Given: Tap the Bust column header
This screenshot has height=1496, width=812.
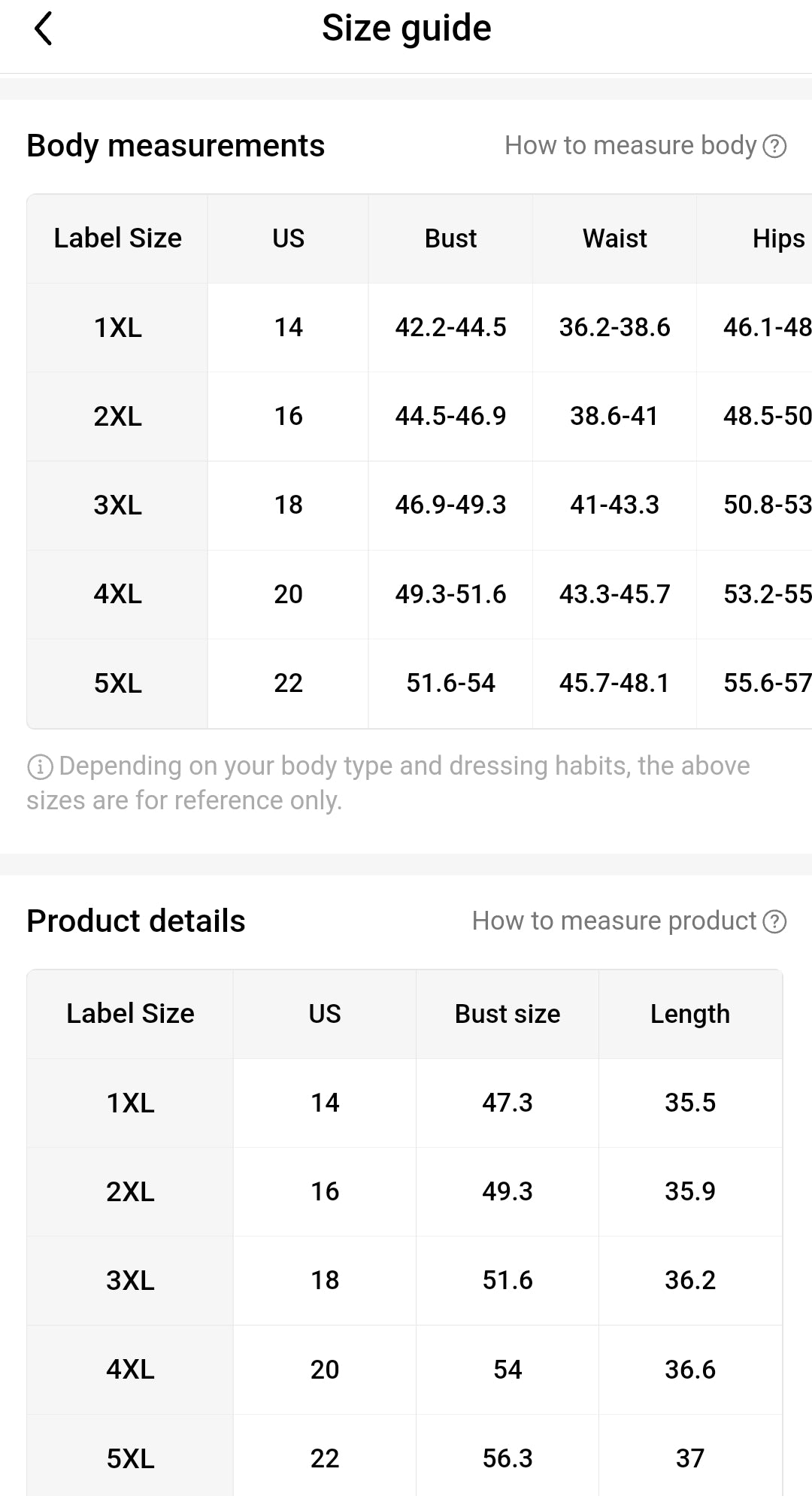Looking at the screenshot, I should (x=450, y=238).
